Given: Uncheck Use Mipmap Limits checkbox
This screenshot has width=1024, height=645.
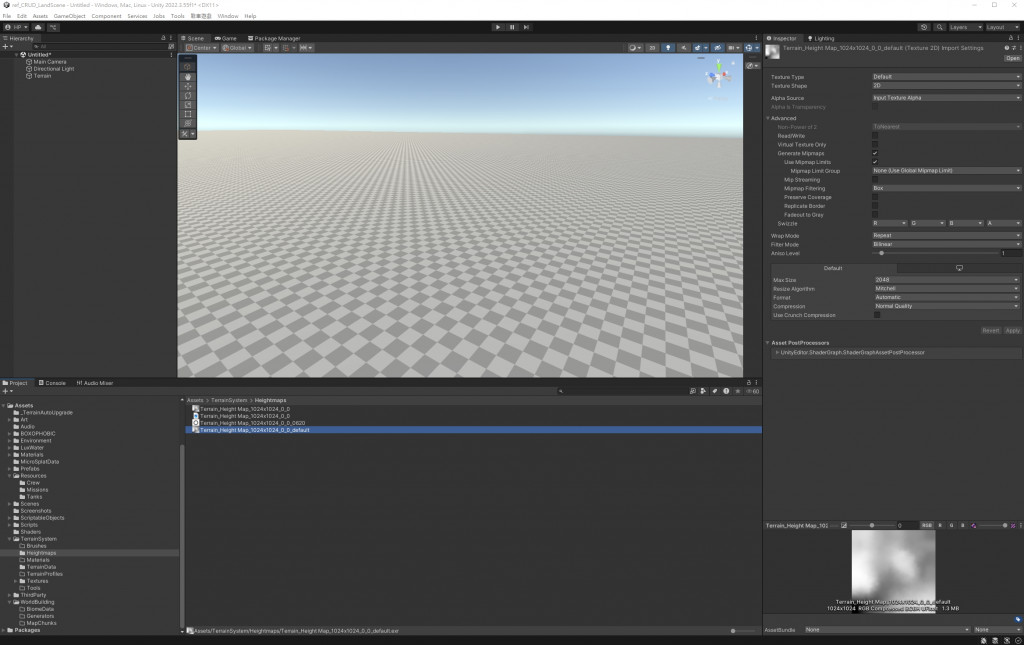Looking at the screenshot, I should 875,162.
